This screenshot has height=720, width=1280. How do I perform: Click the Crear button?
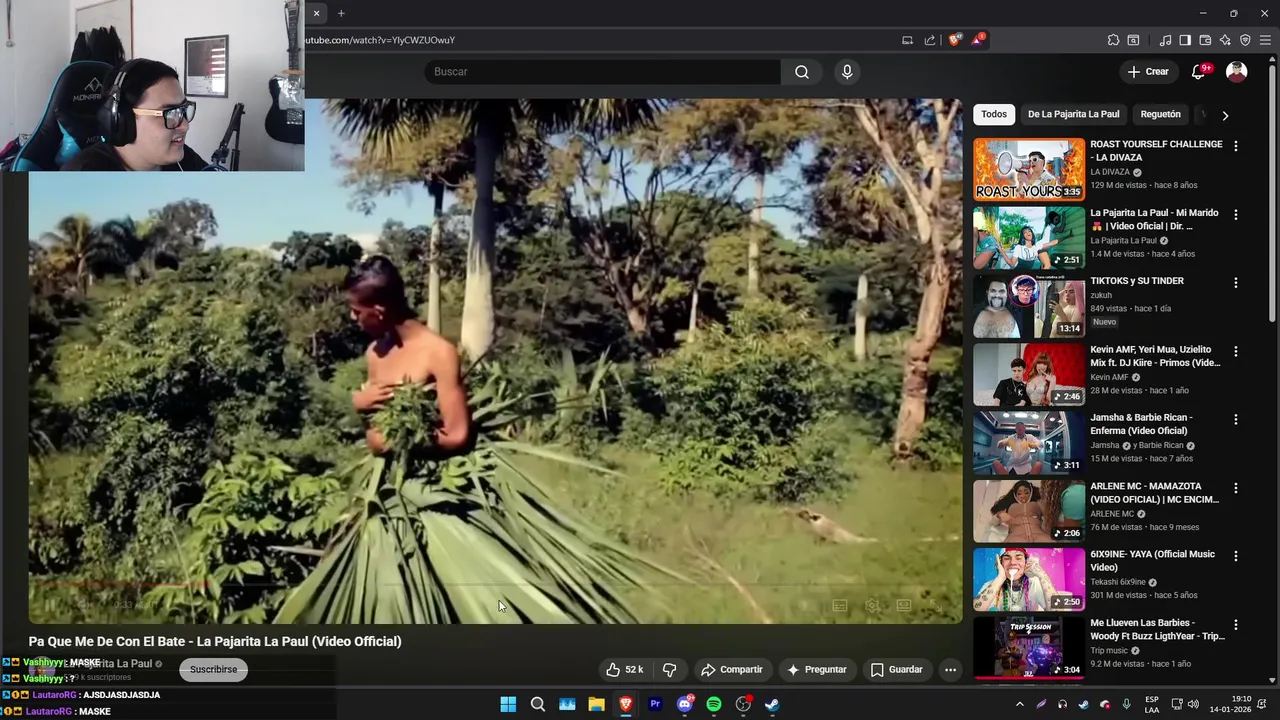coord(1147,72)
